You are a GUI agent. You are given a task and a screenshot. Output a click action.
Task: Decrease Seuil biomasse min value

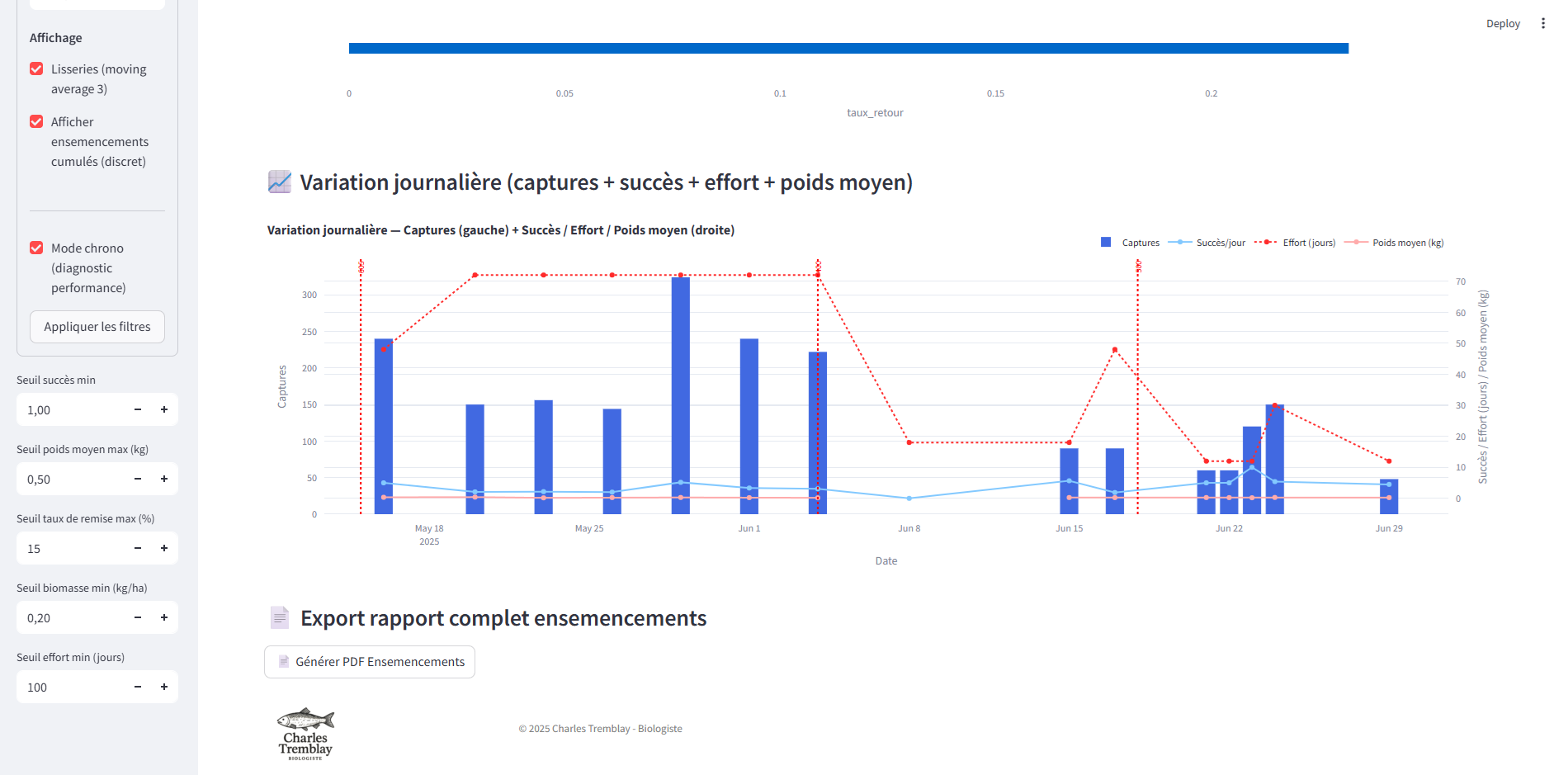point(138,618)
